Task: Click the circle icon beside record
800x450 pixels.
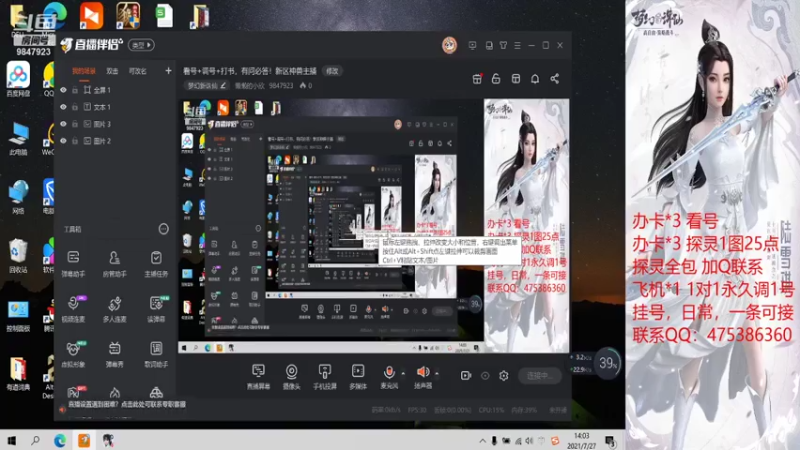Action: [x=485, y=376]
